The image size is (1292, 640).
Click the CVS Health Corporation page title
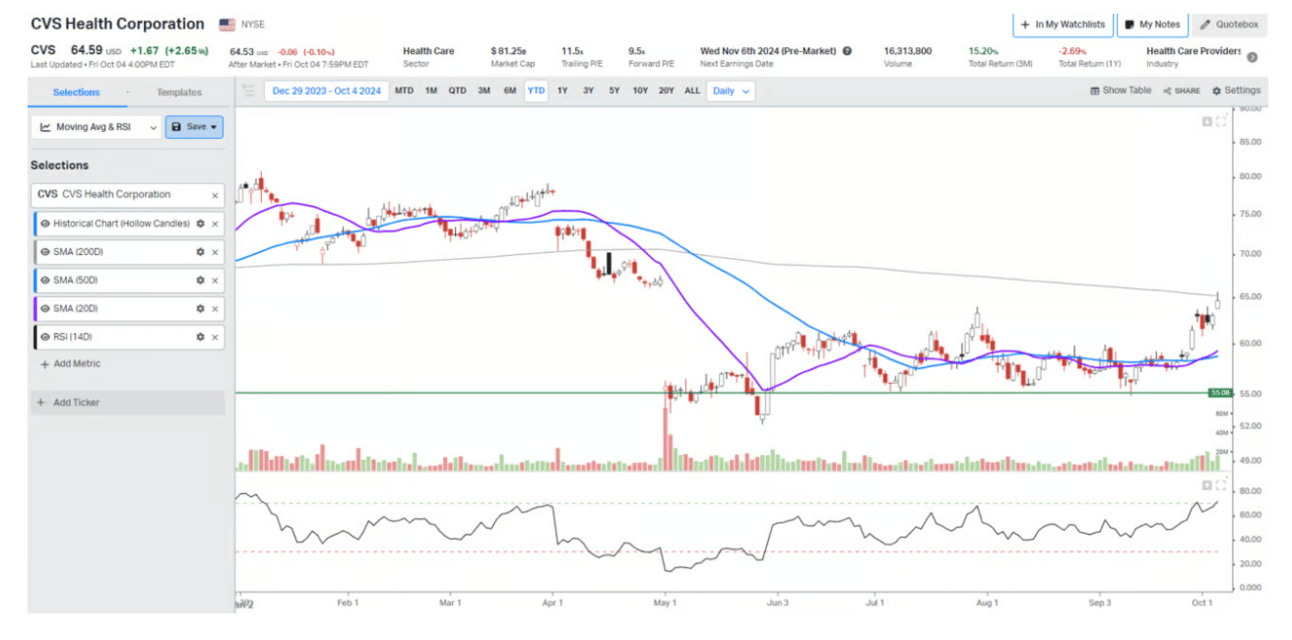pyautogui.click(x=117, y=24)
